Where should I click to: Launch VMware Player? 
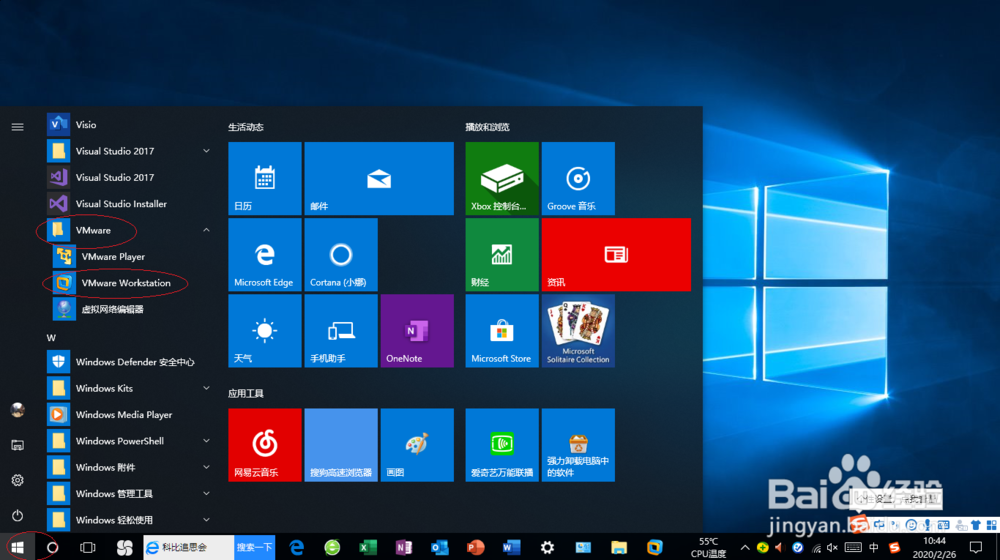tap(128, 256)
